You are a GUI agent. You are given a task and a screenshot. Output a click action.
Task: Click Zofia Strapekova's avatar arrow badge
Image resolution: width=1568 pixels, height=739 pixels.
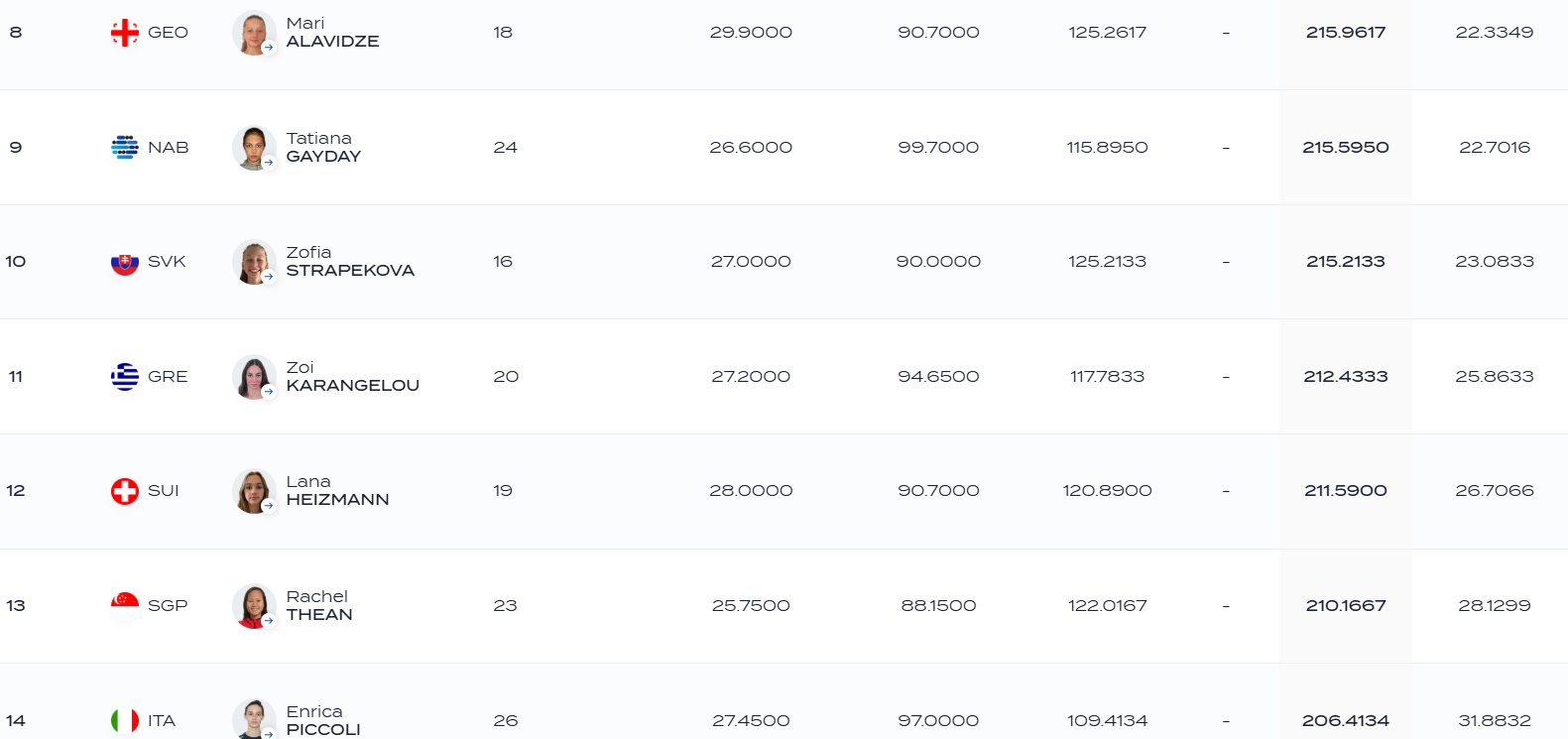coord(269,277)
